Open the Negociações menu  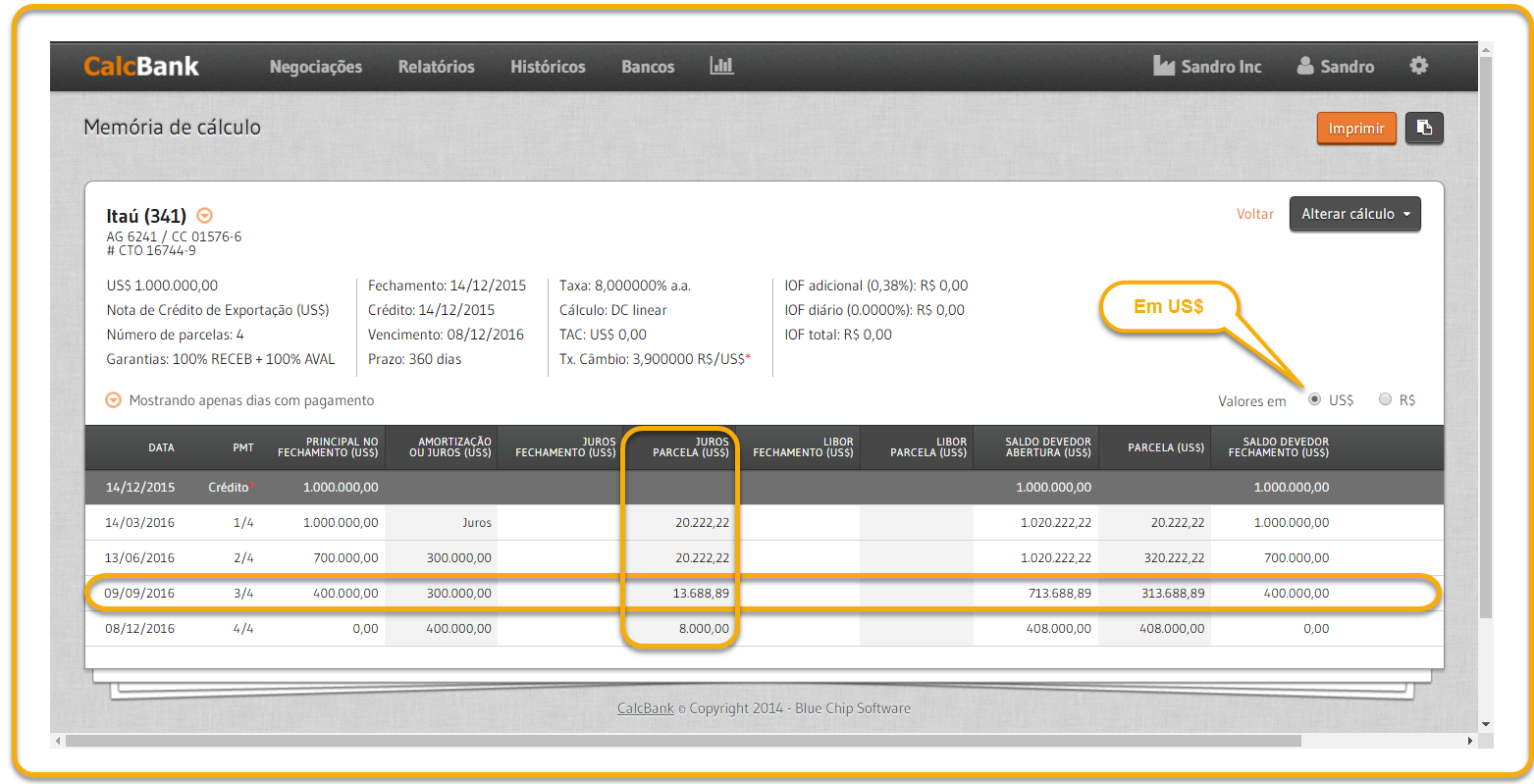pyautogui.click(x=316, y=67)
